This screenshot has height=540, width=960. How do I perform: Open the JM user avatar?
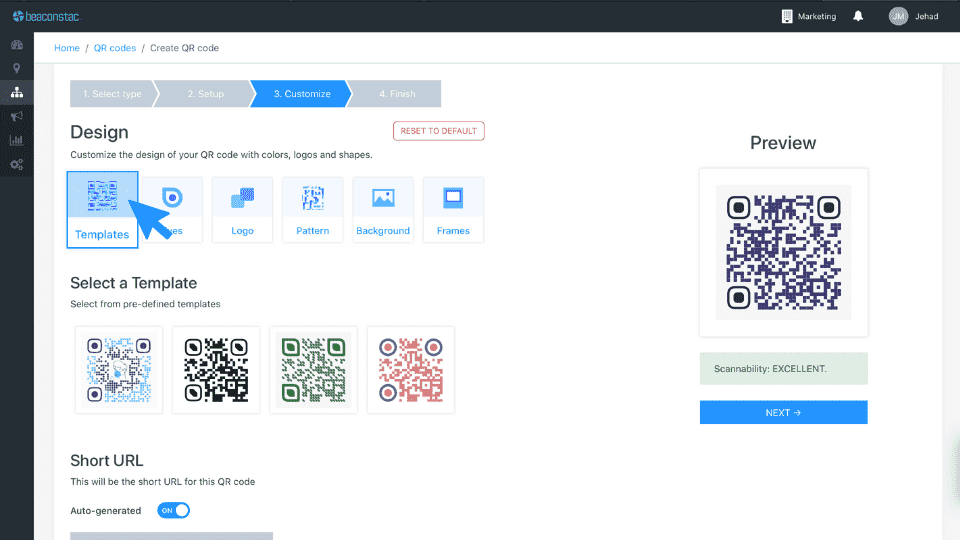pos(898,17)
